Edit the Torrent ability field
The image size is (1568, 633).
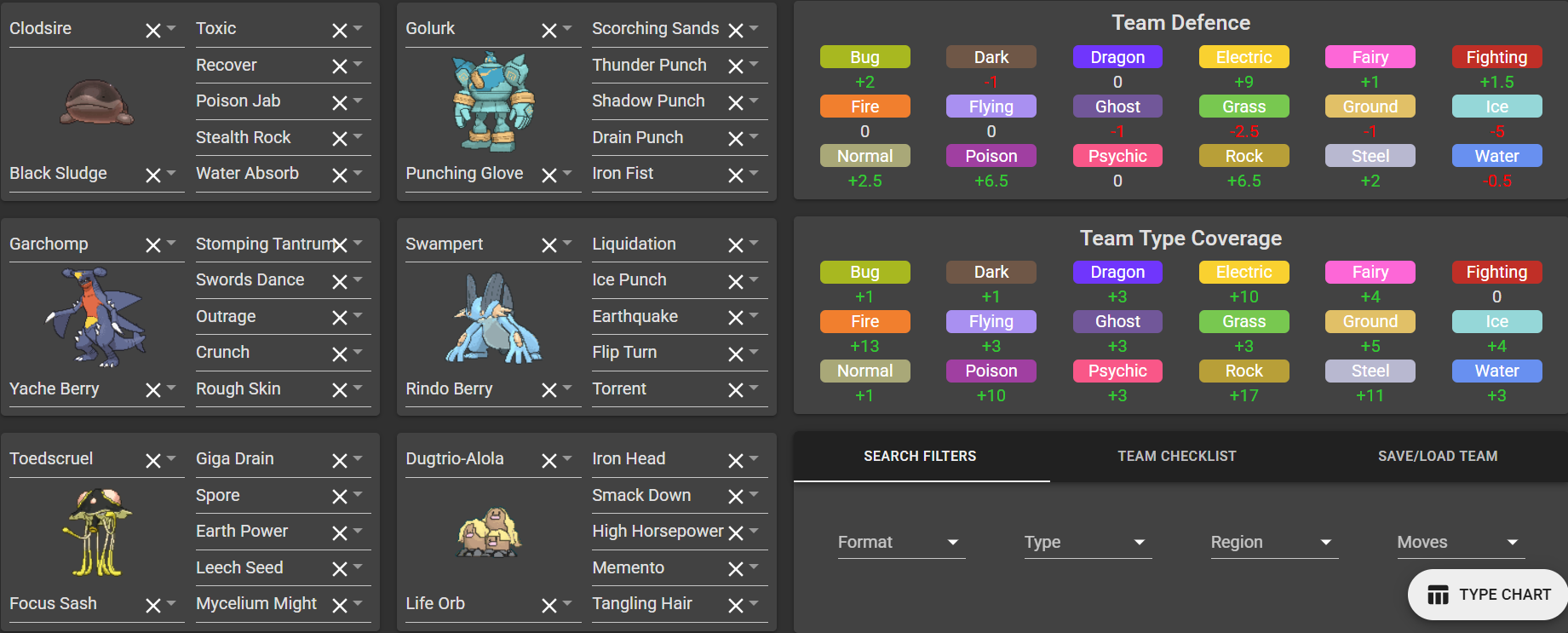point(680,389)
